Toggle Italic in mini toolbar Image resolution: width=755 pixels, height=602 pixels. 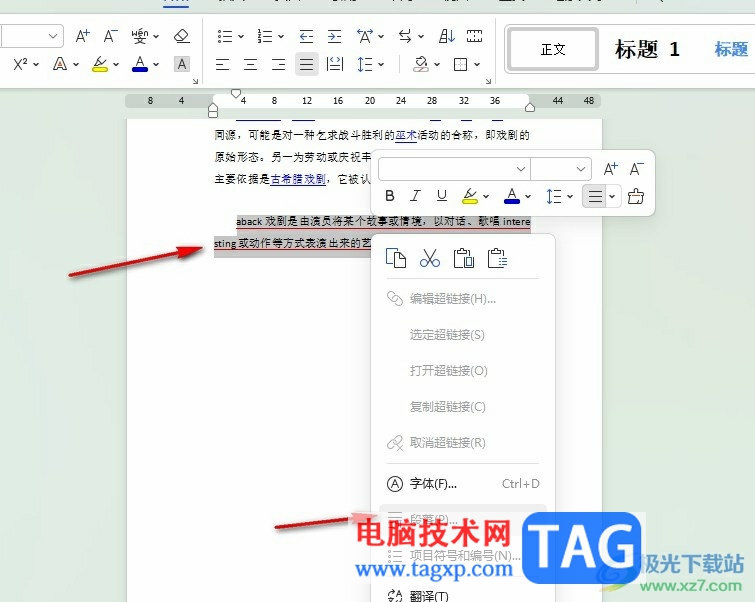tap(415, 196)
